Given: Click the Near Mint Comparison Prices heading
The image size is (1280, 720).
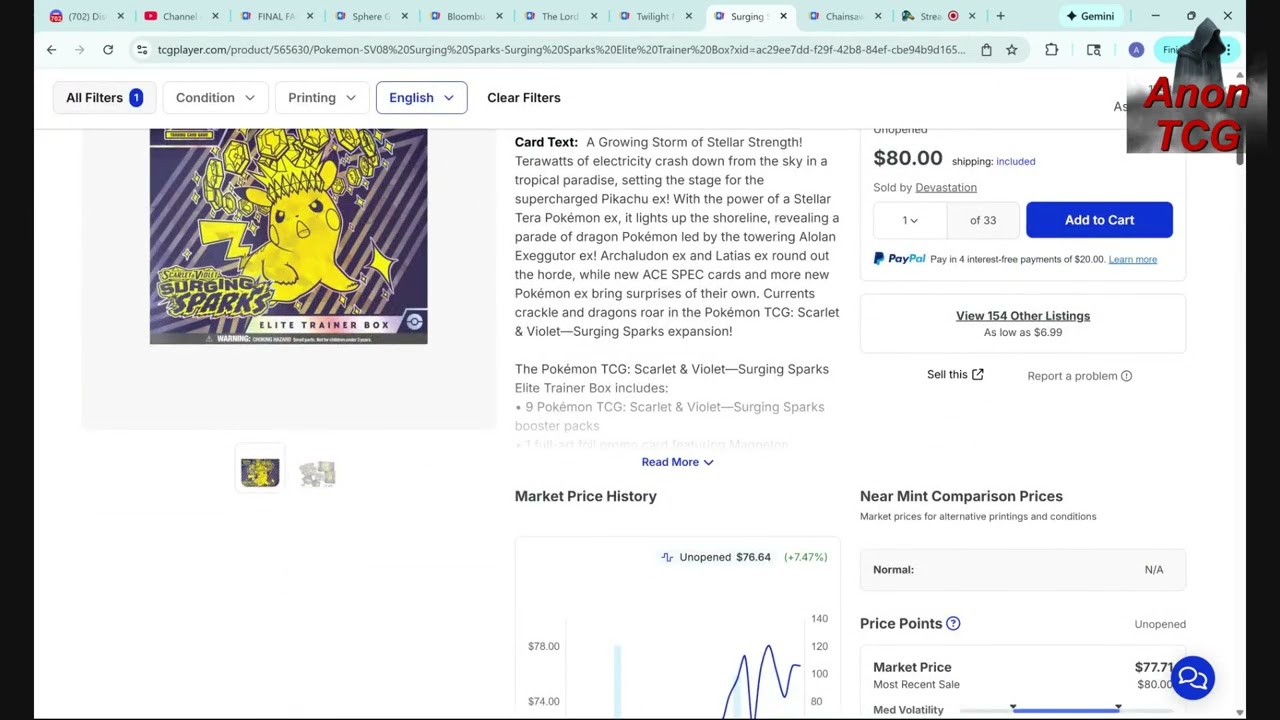Looking at the screenshot, I should (x=961, y=496).
